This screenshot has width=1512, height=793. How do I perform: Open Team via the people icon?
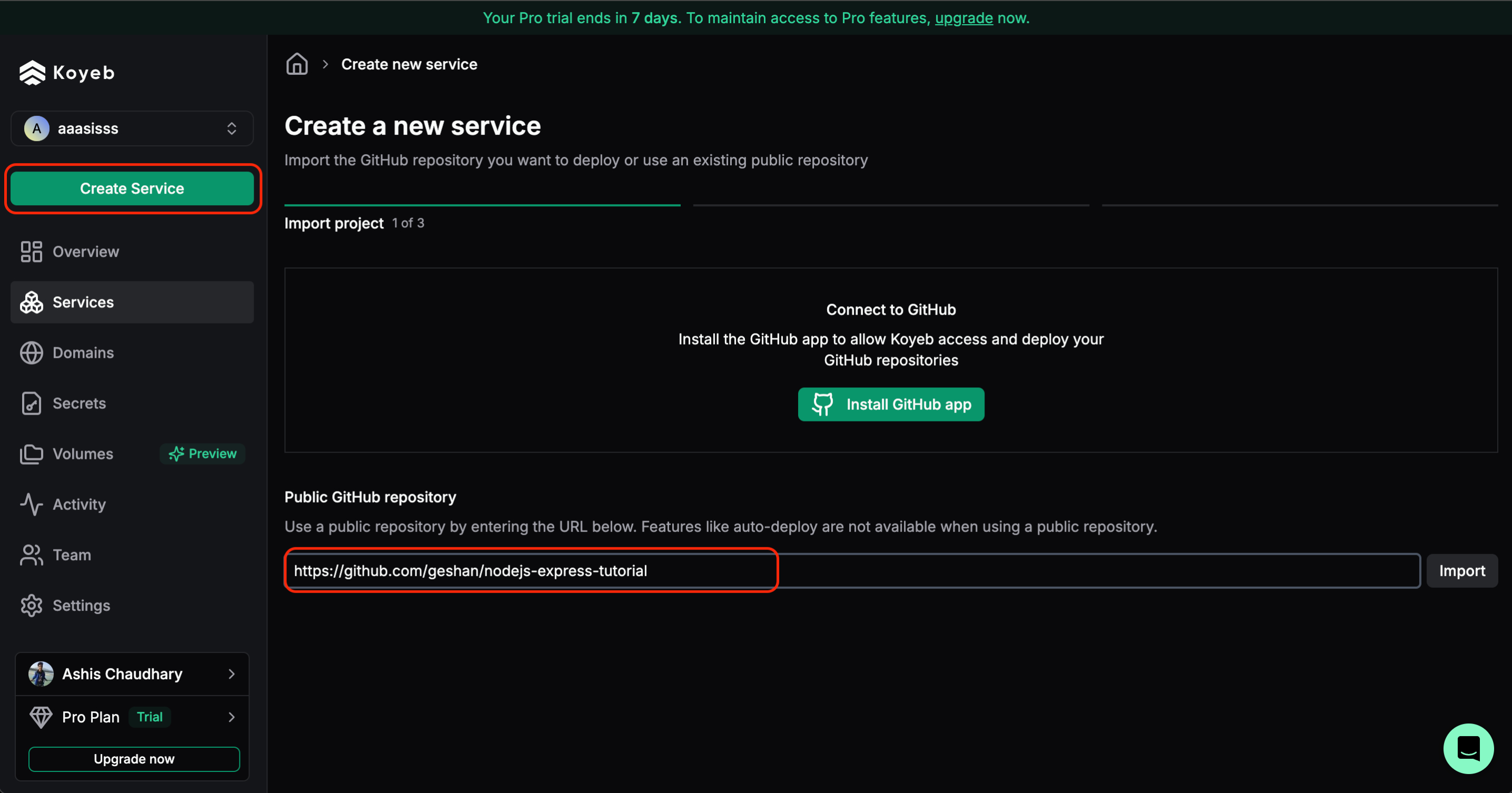(31, 555)
